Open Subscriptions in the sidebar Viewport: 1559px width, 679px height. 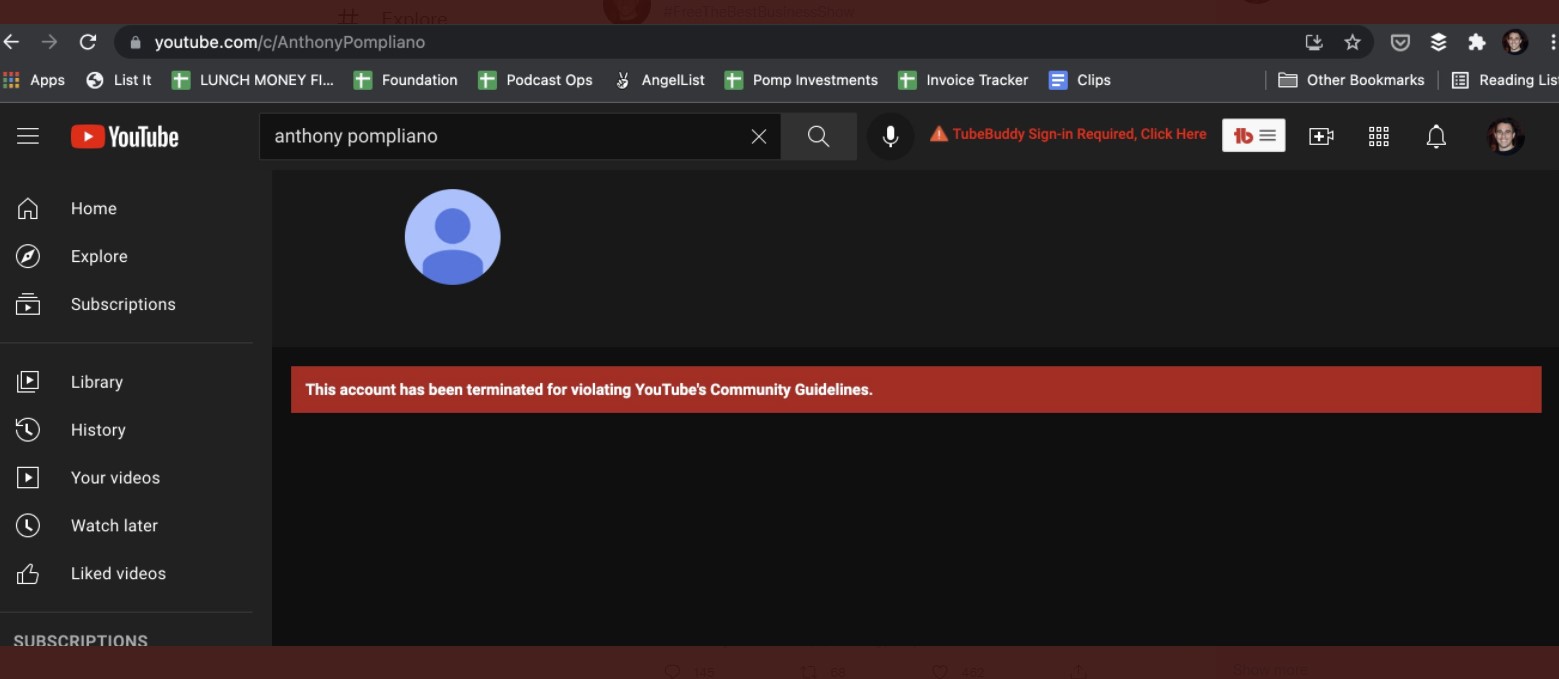(122, 304)
